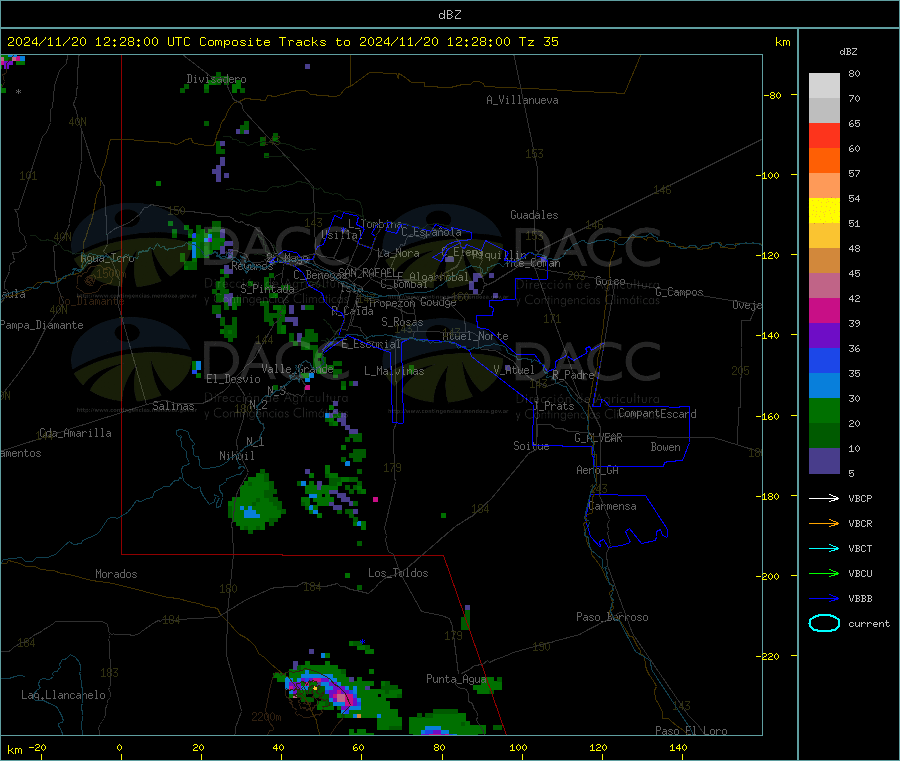The width and height of the screenshot is (900, 761).
Task: Click the 'dBZ' title at the top
Action: (449, 15)
